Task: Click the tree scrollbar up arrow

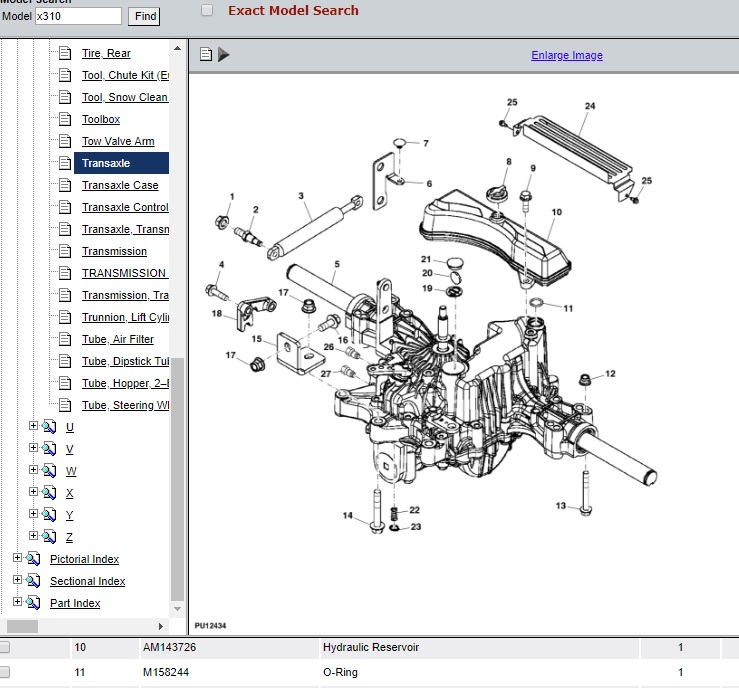Action: coord(177,48)
